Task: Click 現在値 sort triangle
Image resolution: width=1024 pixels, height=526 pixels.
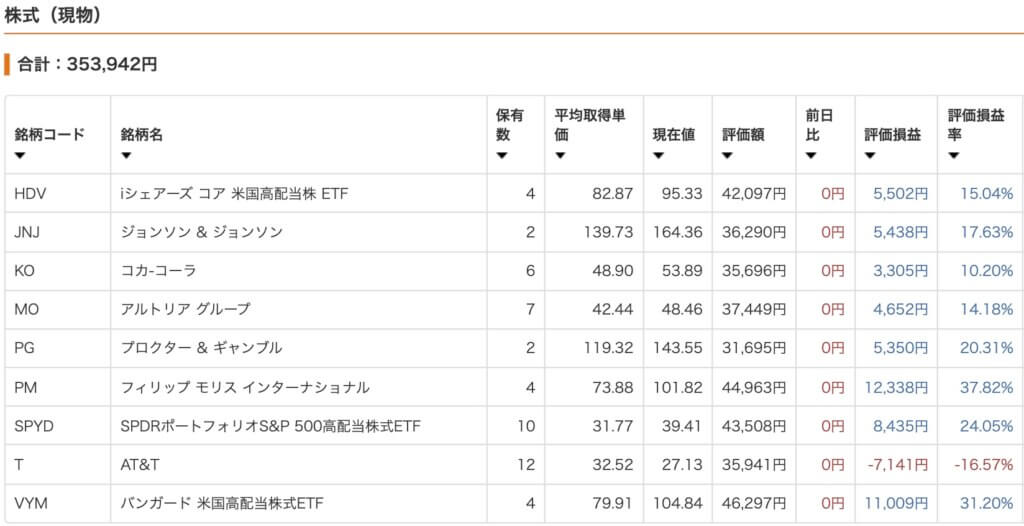Action: coord(658,156)
